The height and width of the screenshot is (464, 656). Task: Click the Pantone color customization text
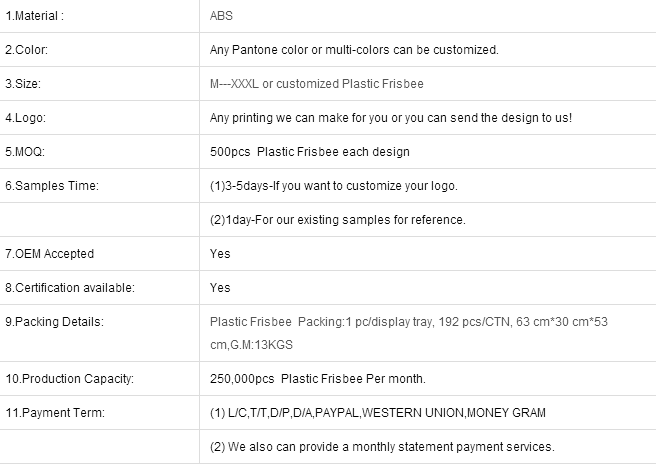[354, 50]
